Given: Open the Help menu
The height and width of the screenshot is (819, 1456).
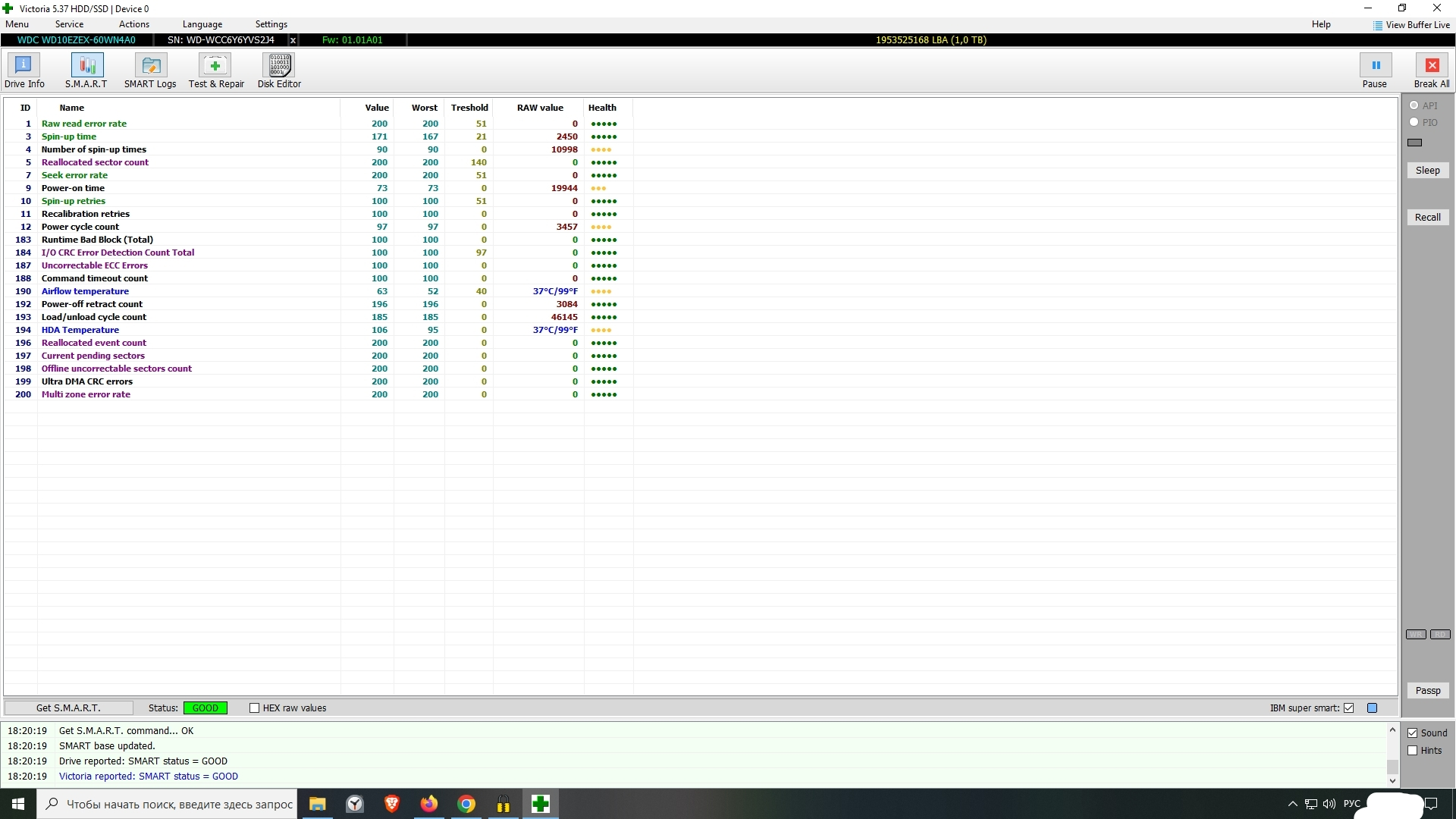Looking at the screenshot, I should pyautogui.click(x=1321, y=24).
